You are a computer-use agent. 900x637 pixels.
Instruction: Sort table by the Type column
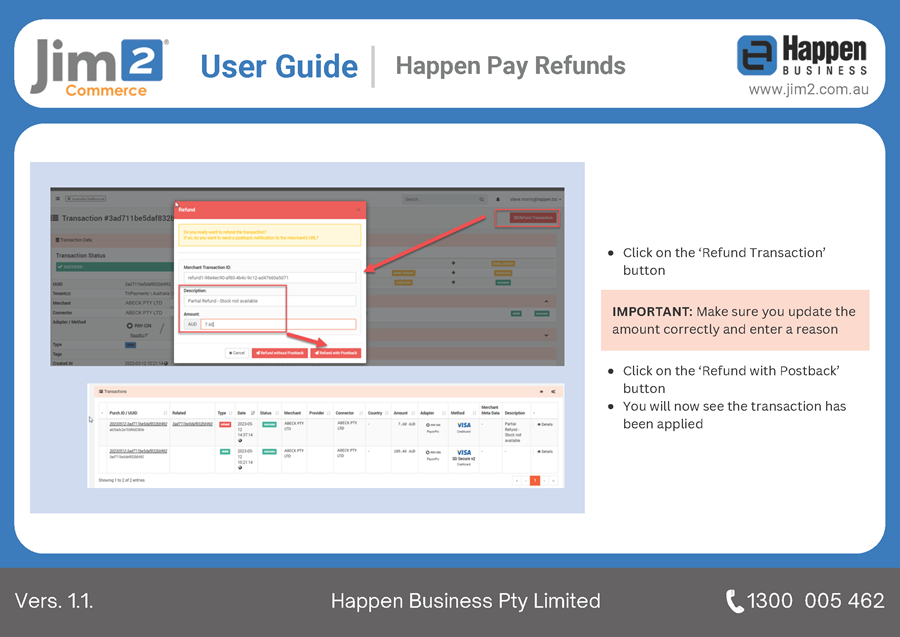(224, 413)
